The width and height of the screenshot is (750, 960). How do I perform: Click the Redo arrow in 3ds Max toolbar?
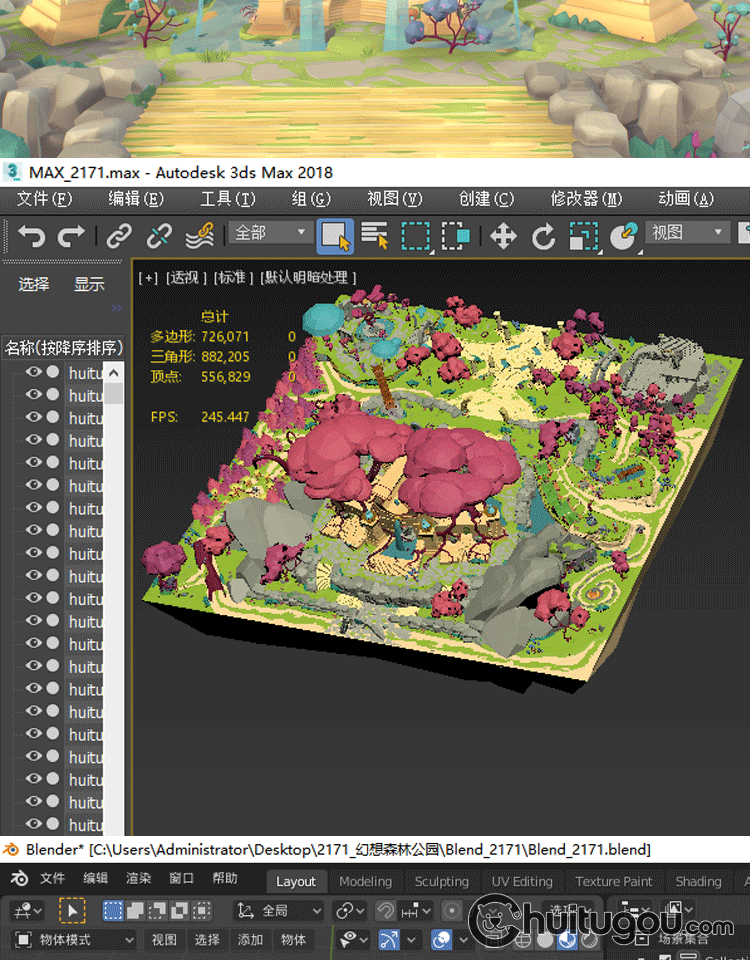point(71,237)
